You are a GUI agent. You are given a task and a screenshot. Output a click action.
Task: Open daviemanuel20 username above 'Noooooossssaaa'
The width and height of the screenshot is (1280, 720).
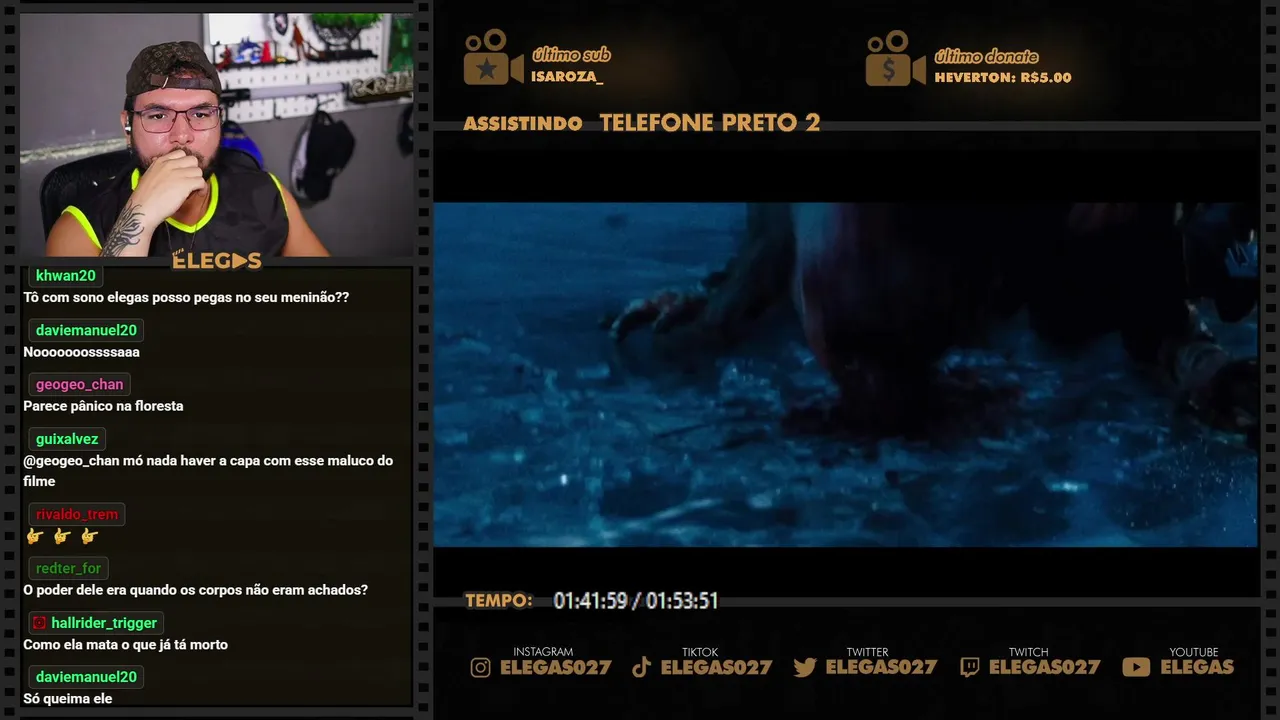point(86,330)
